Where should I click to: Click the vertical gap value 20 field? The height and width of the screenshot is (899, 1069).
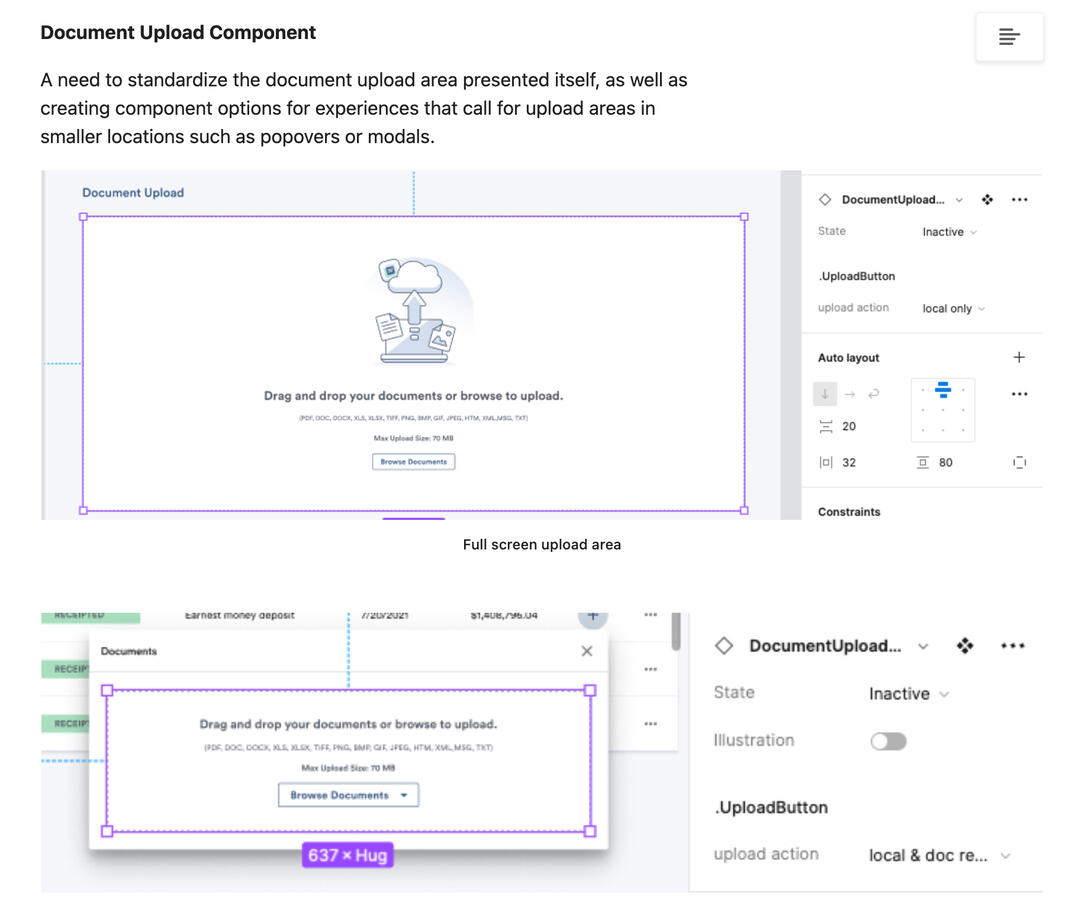(x=849, y=426)
